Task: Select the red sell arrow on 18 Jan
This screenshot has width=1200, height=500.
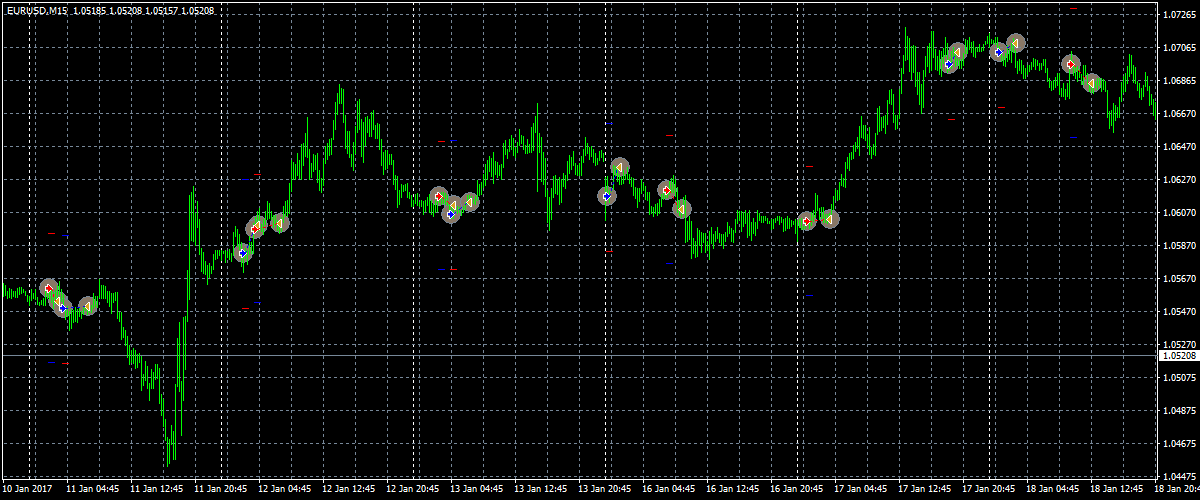Action: click(1071, 65)
